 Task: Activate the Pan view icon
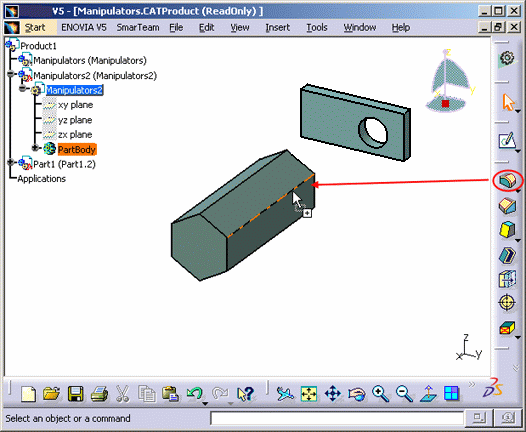tap(333, 394)
